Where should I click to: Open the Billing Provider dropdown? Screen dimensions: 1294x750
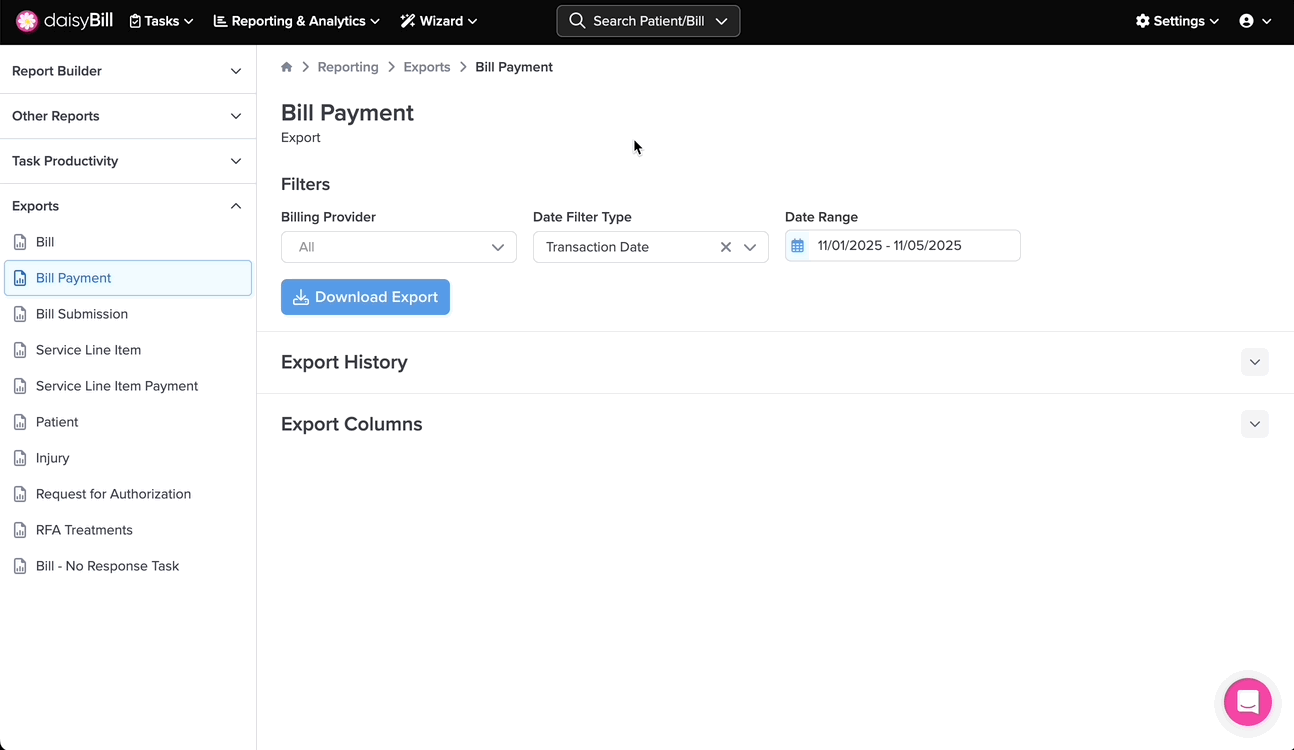coord(398,247)
